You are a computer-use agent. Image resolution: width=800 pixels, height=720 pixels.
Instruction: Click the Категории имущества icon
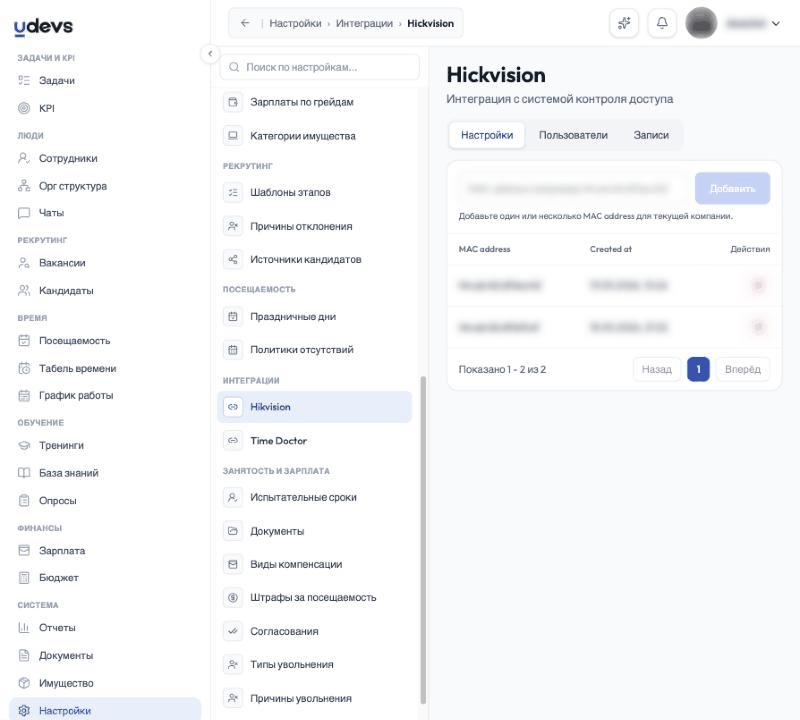(233, 136)
